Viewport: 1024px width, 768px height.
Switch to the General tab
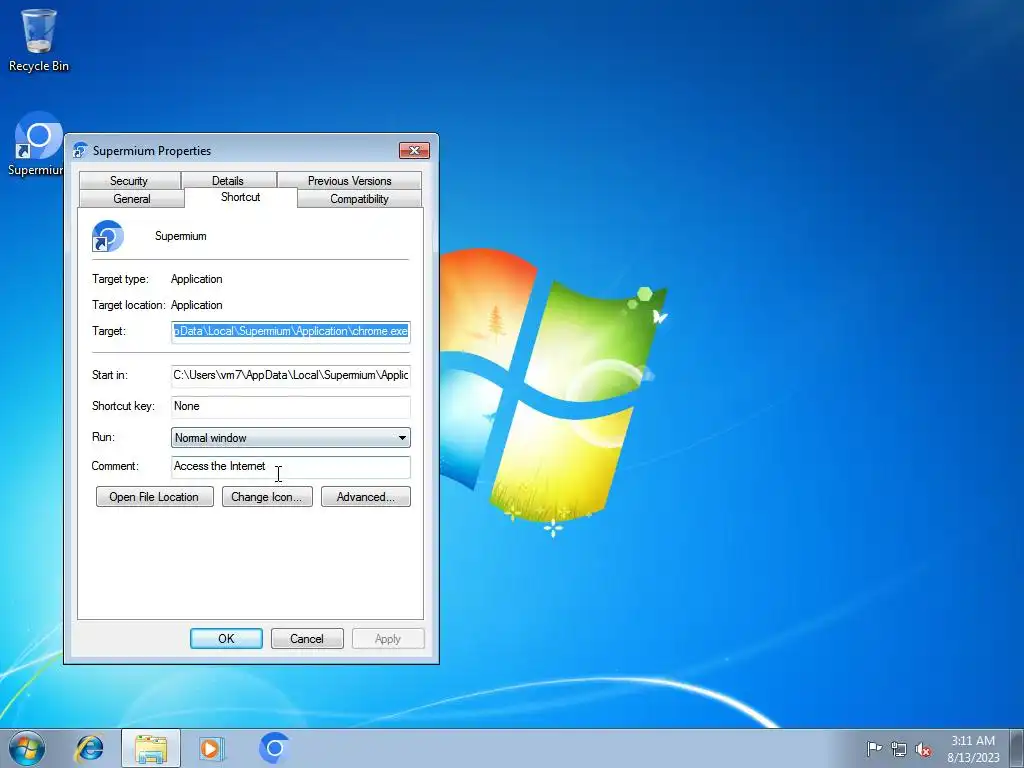pyautogui.click(x=132, y=199)
